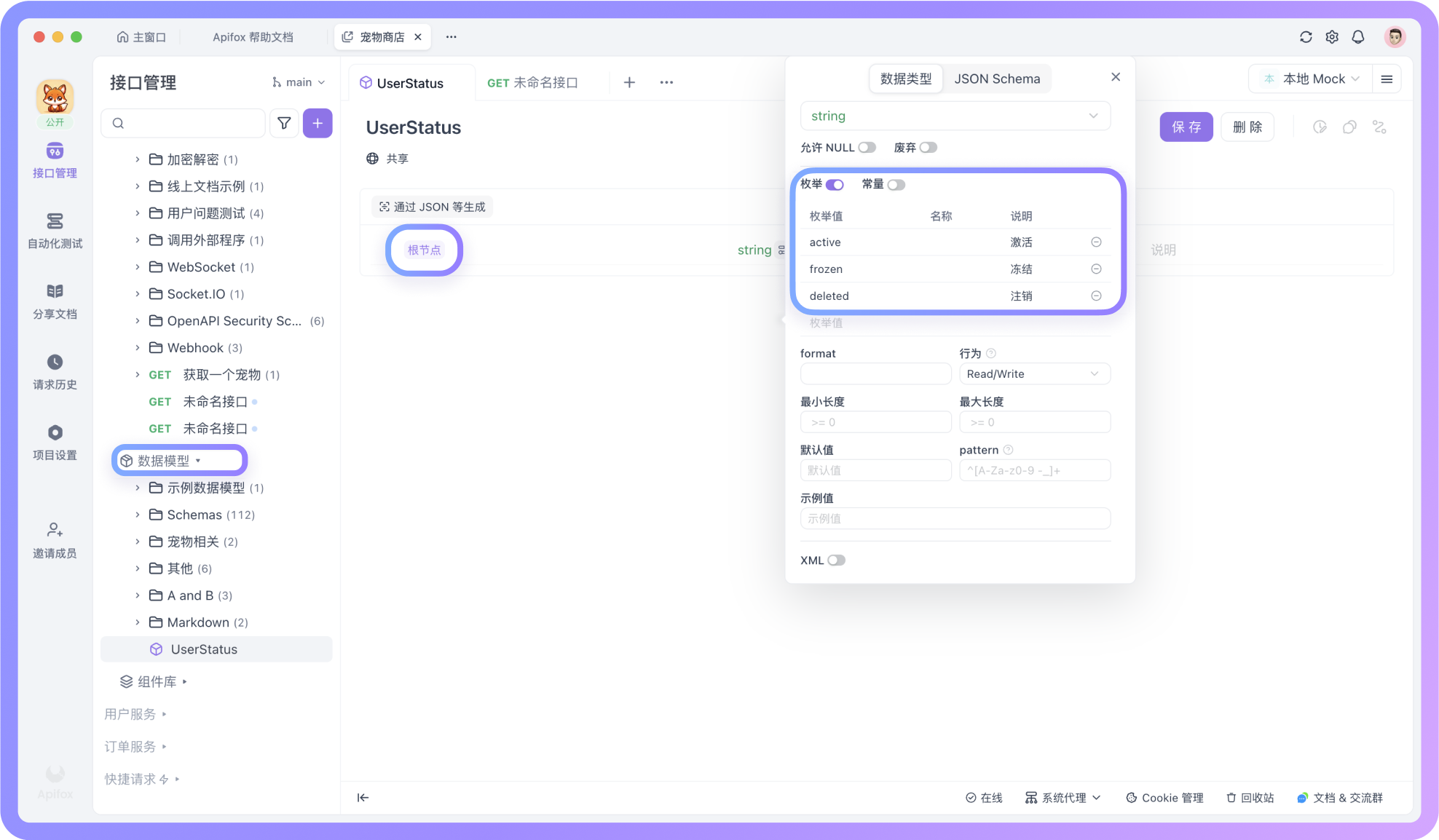Click the history clock icon beside 删除

[x=1320, y=127]
